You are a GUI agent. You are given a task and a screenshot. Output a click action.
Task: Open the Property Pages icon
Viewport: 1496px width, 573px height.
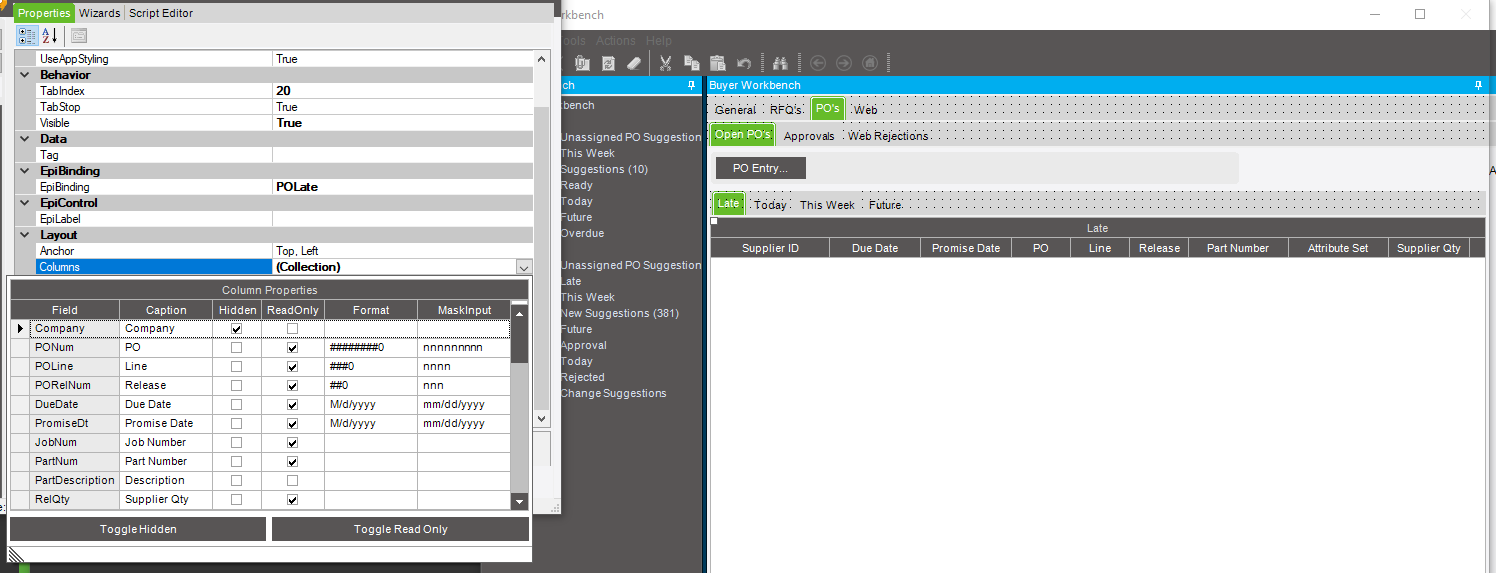[x=78, y=36]
